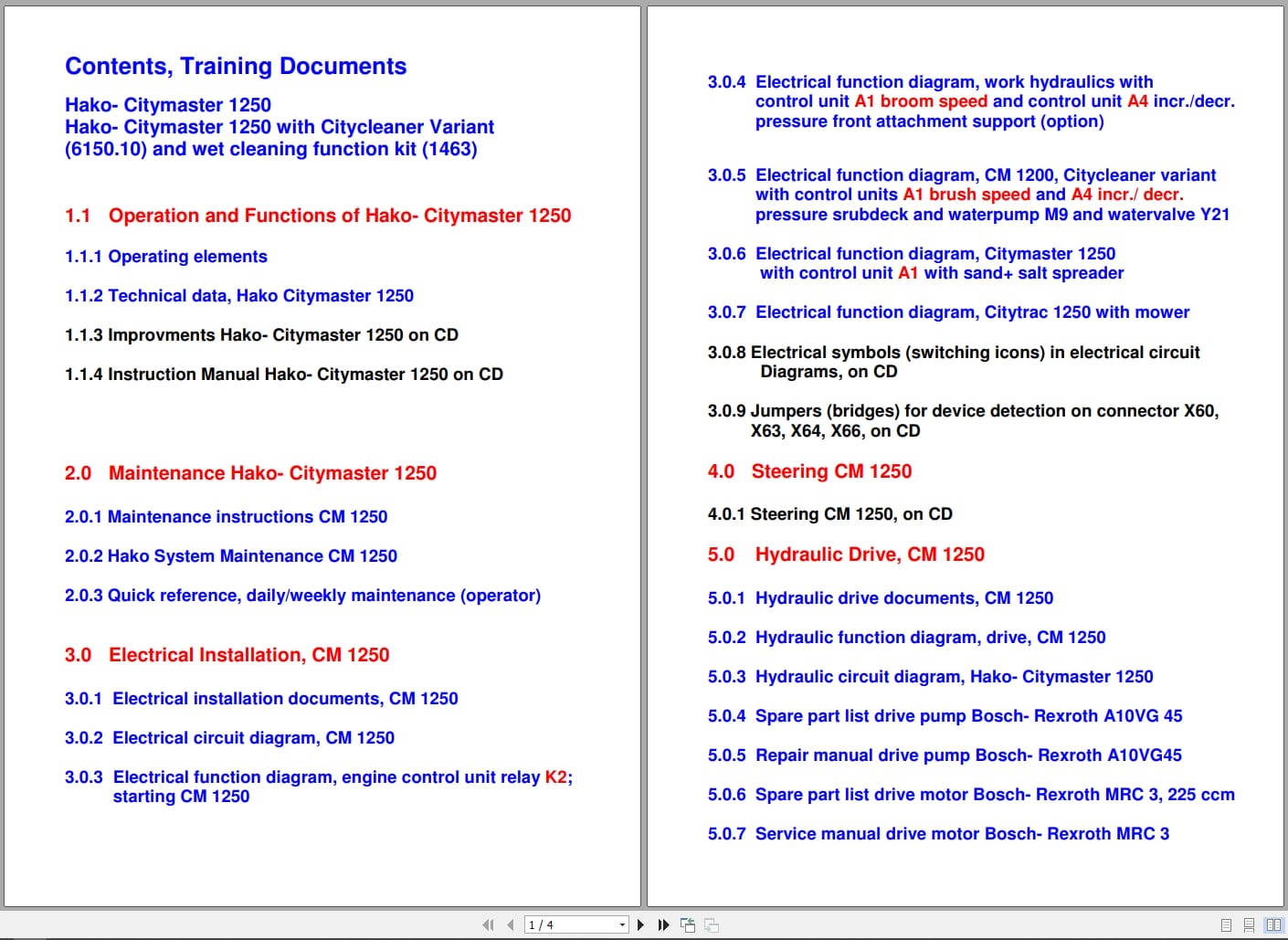The width and height of the screenshot is (1288, 940).
Task: Open the page number dropdown arrow
Action: coord(622,924)
